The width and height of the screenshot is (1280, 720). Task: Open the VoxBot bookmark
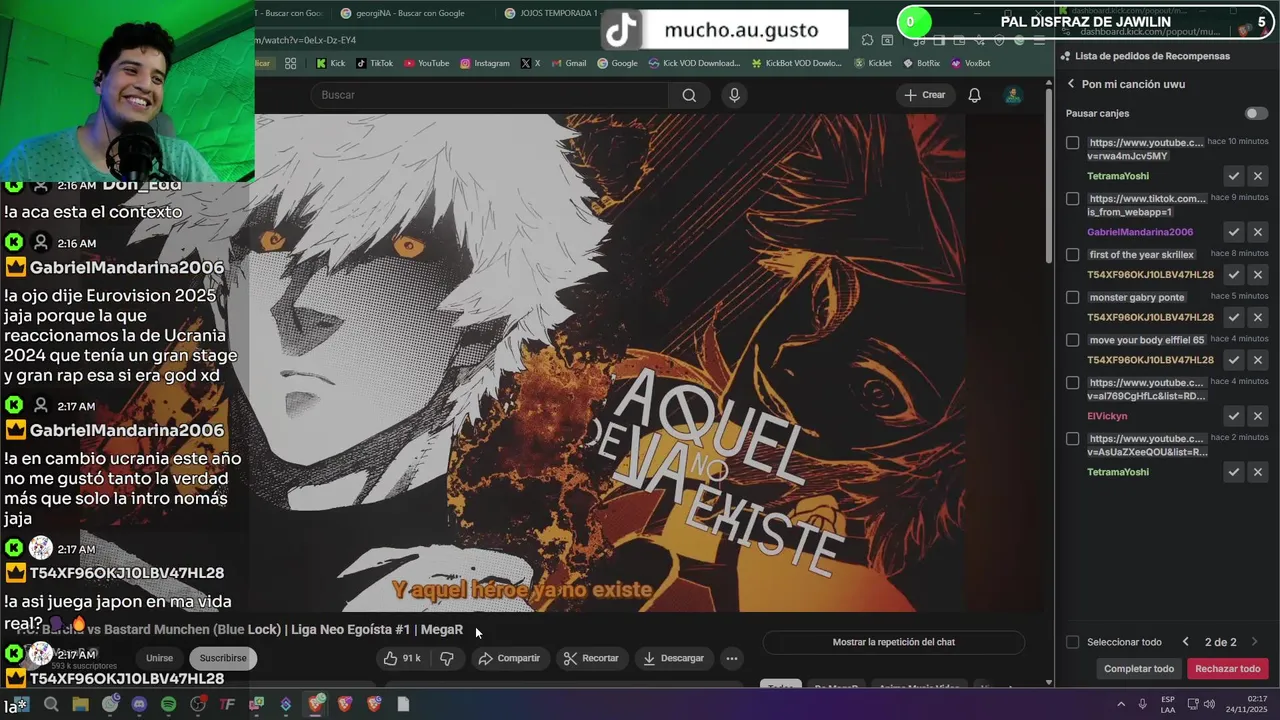970,63
